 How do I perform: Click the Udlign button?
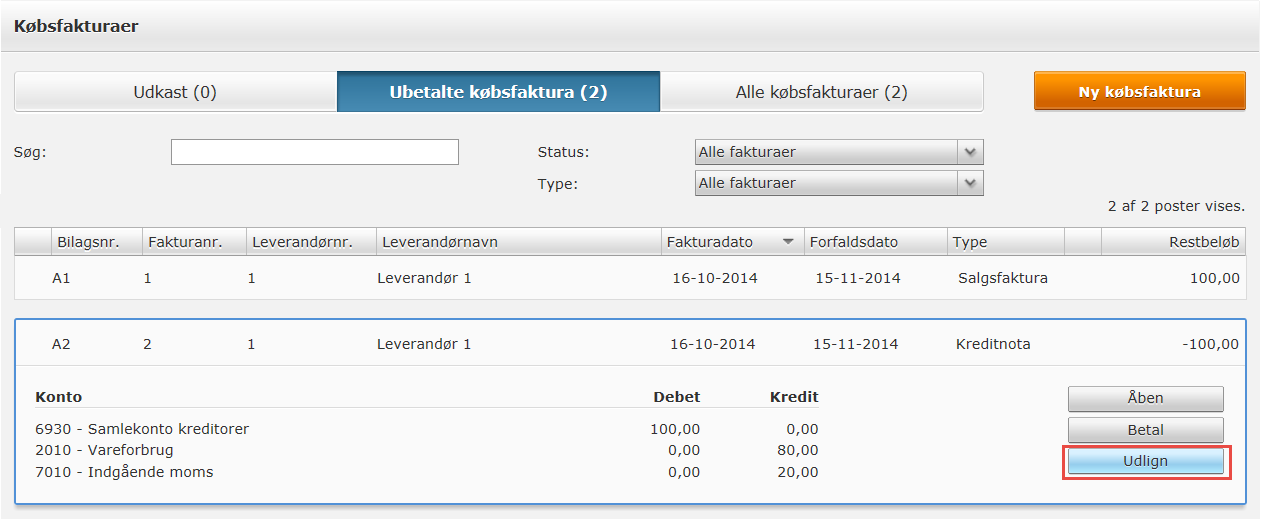point(1145,461)
